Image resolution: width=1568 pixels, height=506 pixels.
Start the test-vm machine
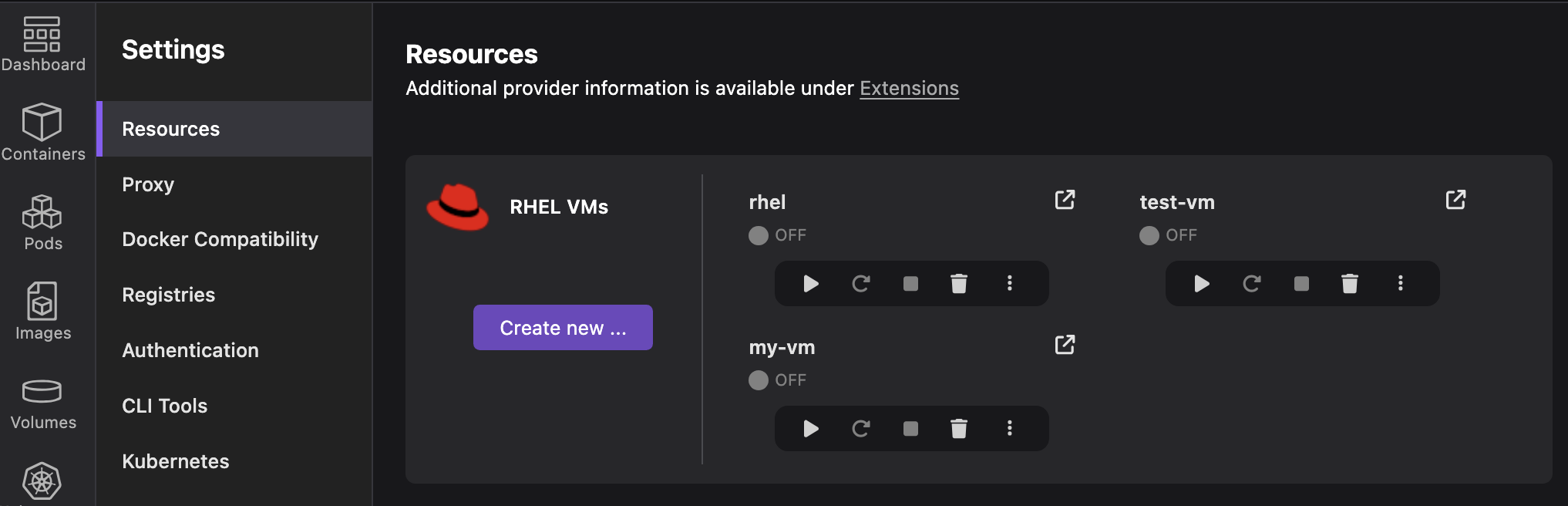[1201, 284]
